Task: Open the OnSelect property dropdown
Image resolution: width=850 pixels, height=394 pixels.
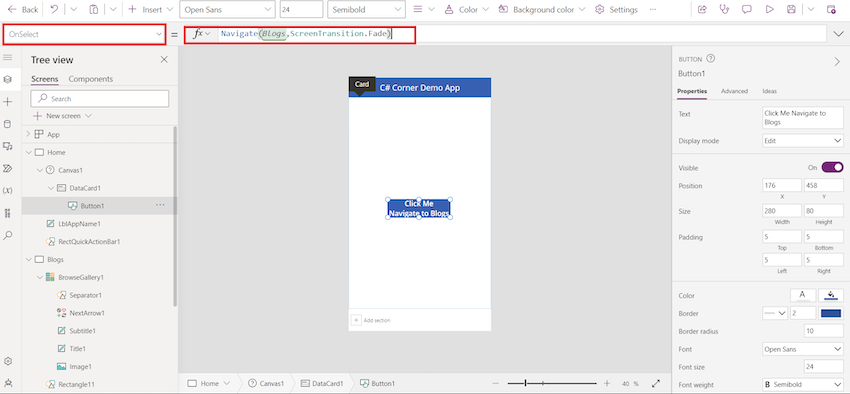Action: (x=85, y=34)
